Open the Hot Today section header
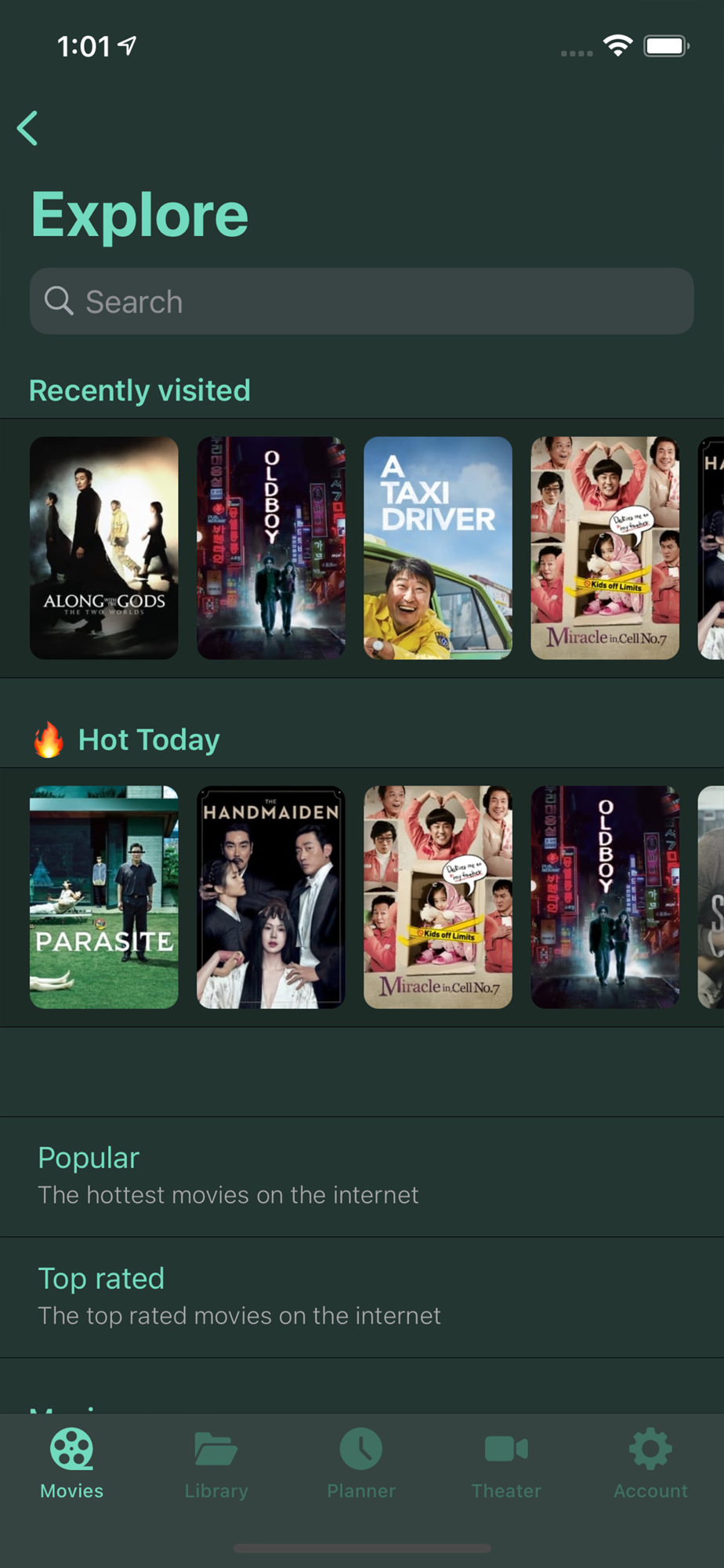Screen dimensions: 724x1568 (149, 739)
